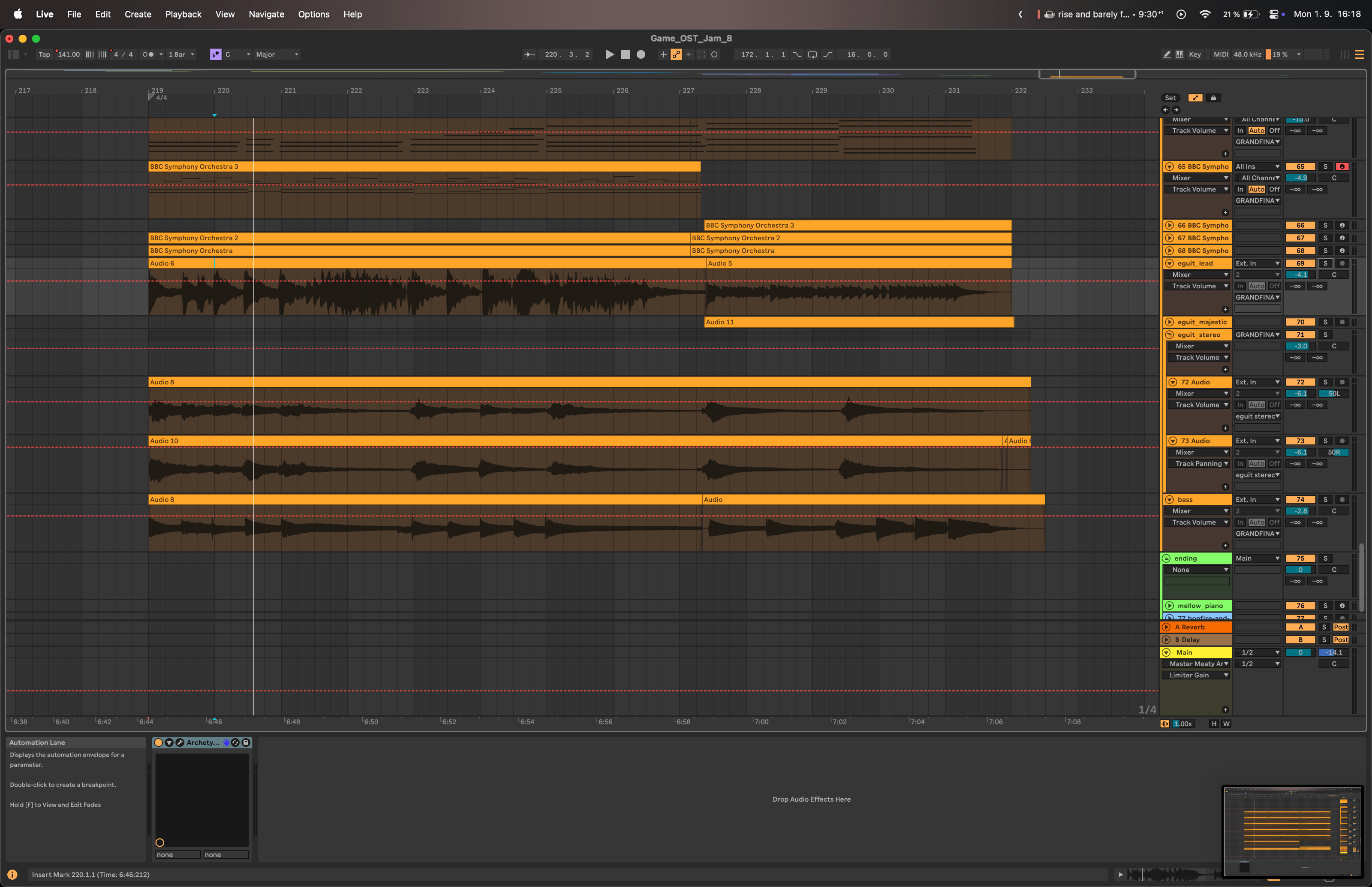The image size is (1372, 887).
Task: Toggle Computer MIDI Keyboard icon
Action: [1179, 54]
